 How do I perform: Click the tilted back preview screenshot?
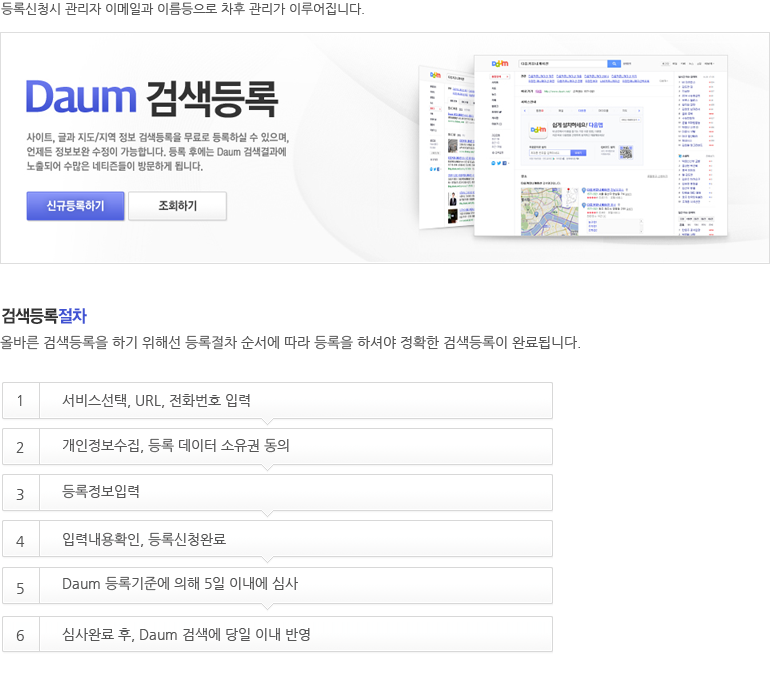447,145
